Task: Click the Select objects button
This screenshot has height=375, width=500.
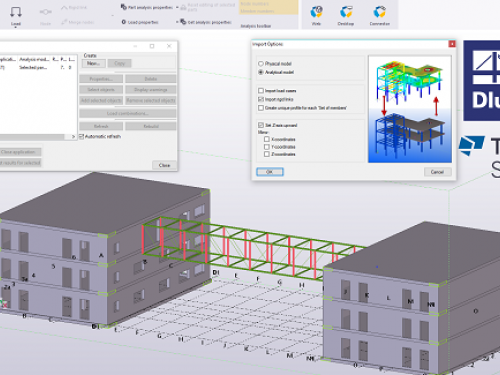Action: [x=101, y=90]
